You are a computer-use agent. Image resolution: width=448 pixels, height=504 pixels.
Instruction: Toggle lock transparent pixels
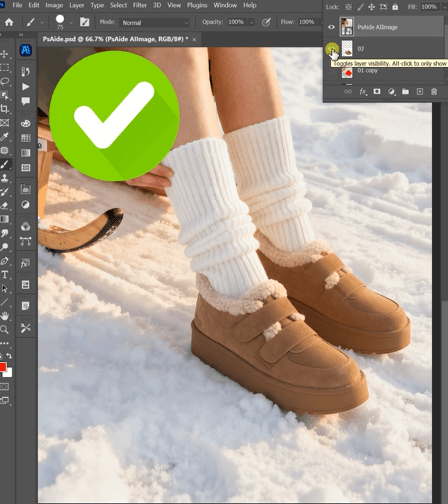pos(348,7)
